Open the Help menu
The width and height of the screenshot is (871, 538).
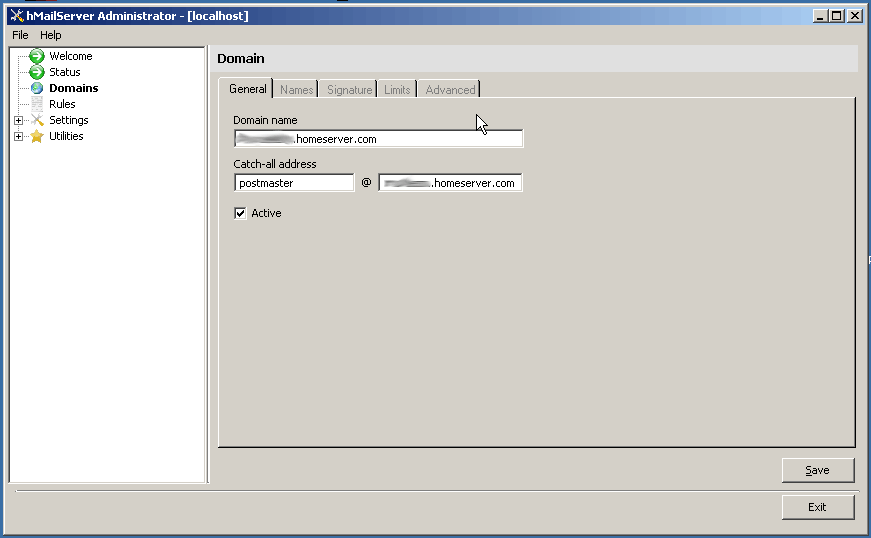[51, 35]
